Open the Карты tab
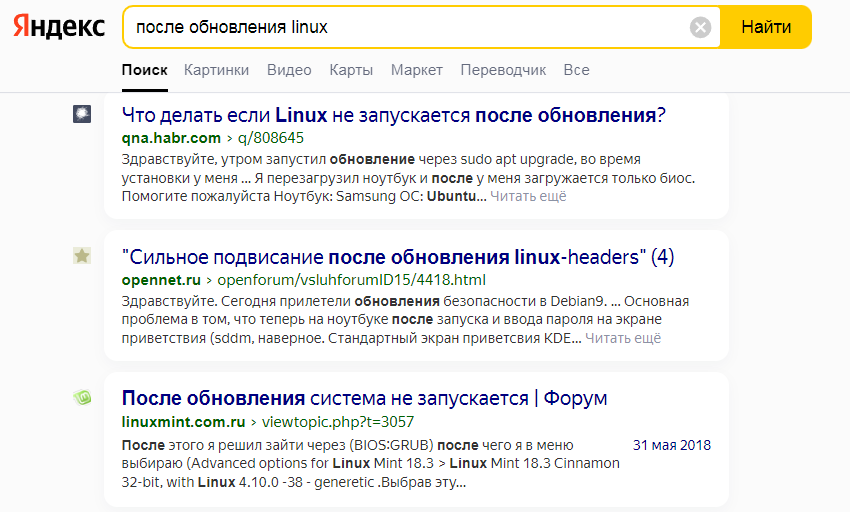Screen dimensions: 850x512 (351, 70)
